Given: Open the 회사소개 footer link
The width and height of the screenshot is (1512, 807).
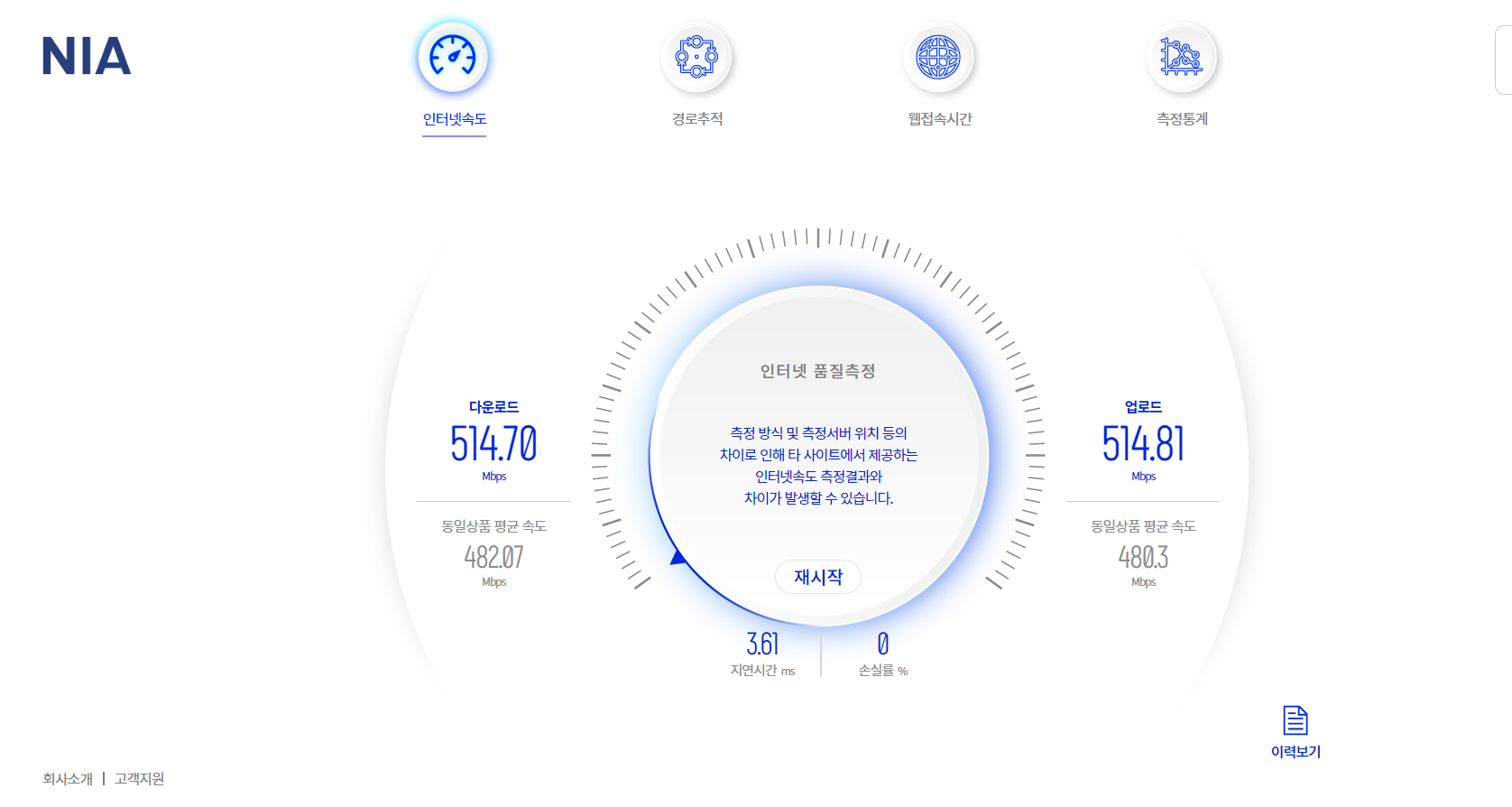Looking at the screenshot, I should (68, 778).
